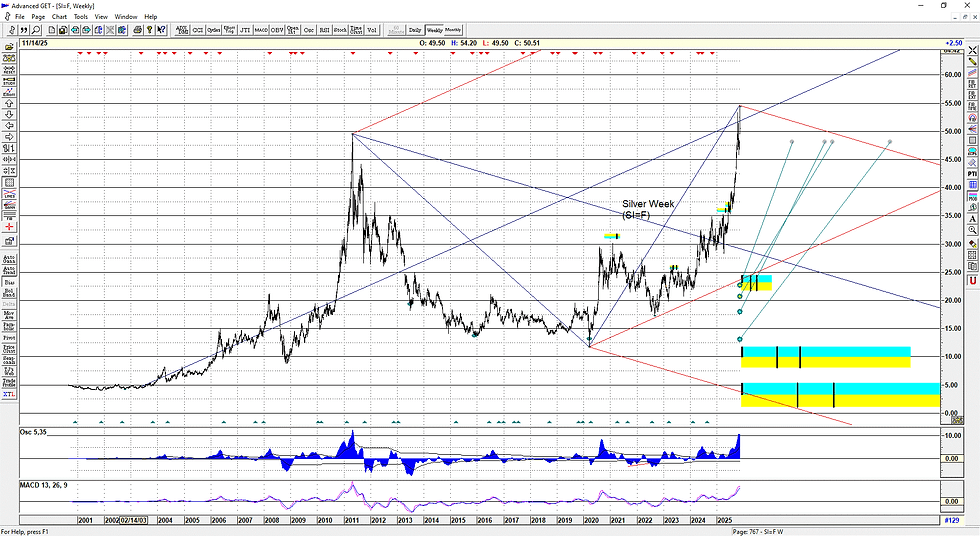Viewport: 980px width, 536px height.
Task: Select the text annotation A tool
Action: [972, 219]
